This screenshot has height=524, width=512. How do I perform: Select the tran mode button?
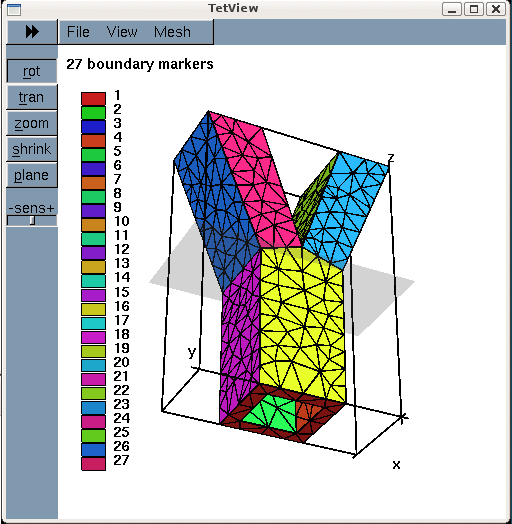pyautogui.click(x=32, y=97)
